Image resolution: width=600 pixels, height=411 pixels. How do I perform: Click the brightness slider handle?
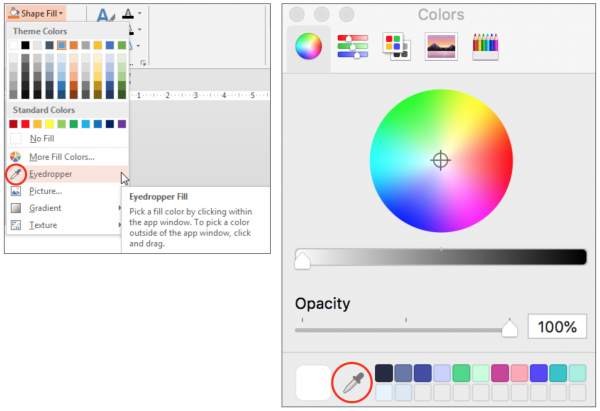coord(302,261)
